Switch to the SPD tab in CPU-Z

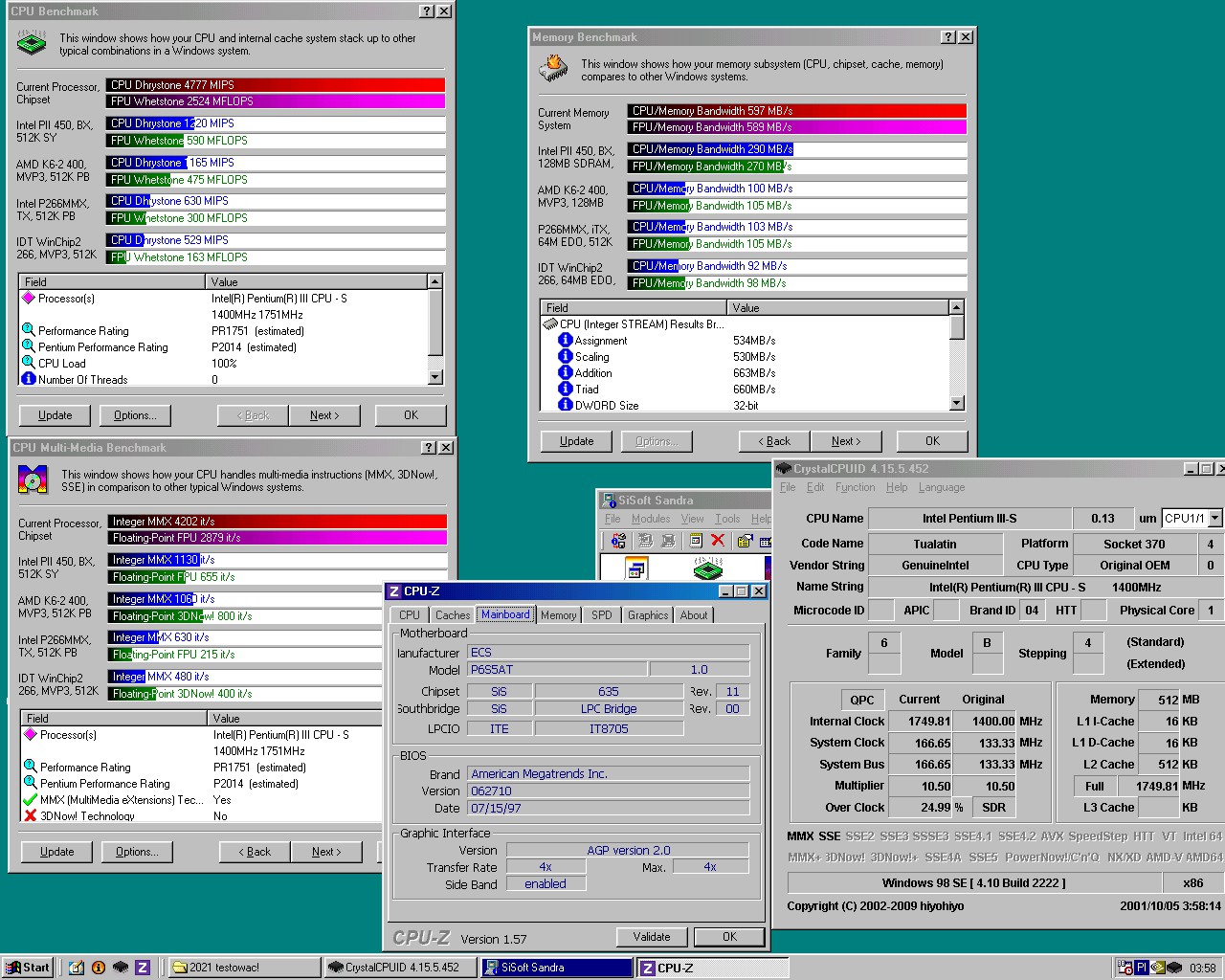pyautogui.click(x=602, y=615)
